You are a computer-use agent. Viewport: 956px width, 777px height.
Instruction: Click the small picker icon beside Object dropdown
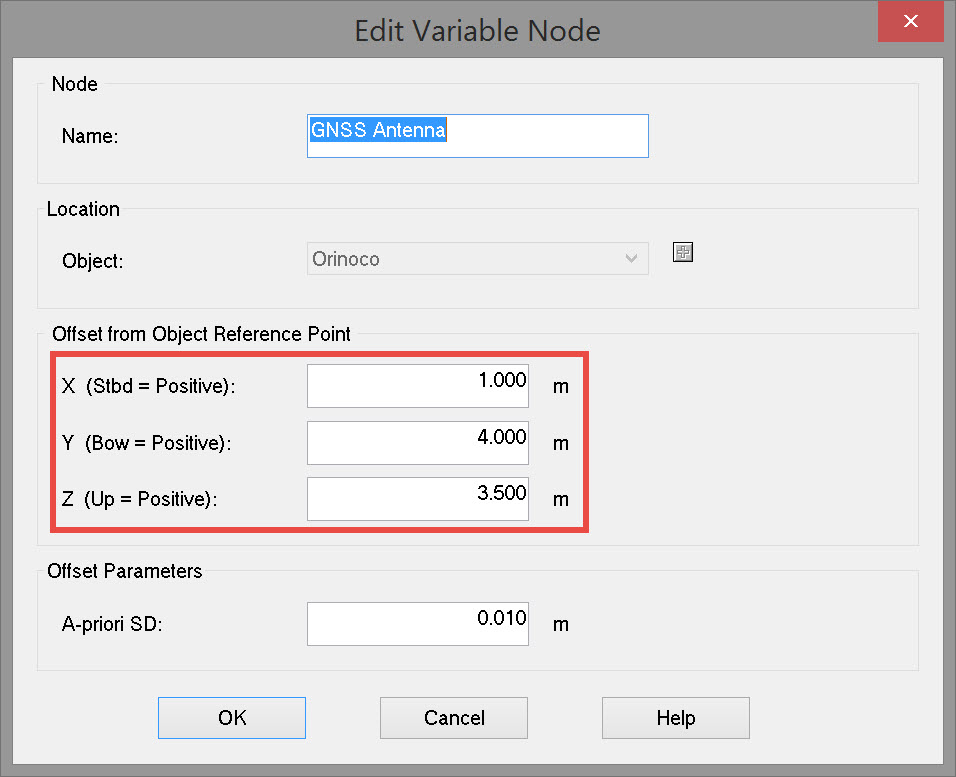[x=683, y=252]
